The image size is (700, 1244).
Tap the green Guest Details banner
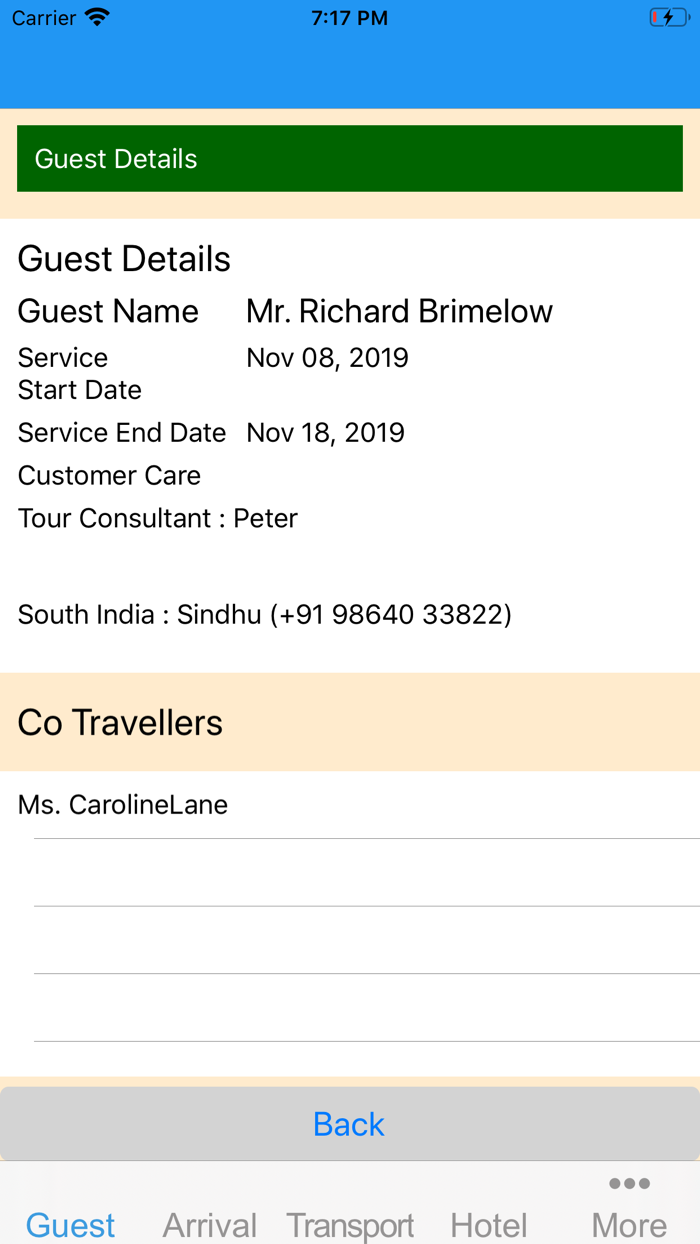[x=349, y=158]
